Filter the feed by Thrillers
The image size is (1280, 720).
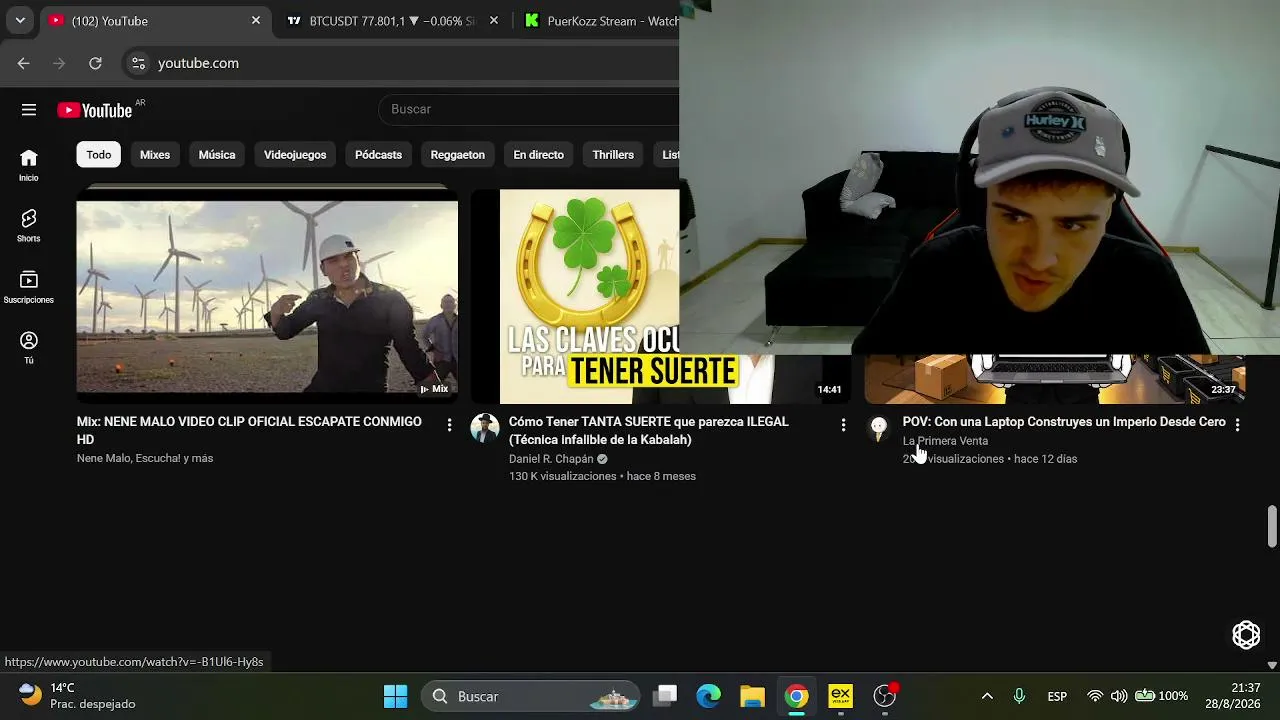point(613,155)
